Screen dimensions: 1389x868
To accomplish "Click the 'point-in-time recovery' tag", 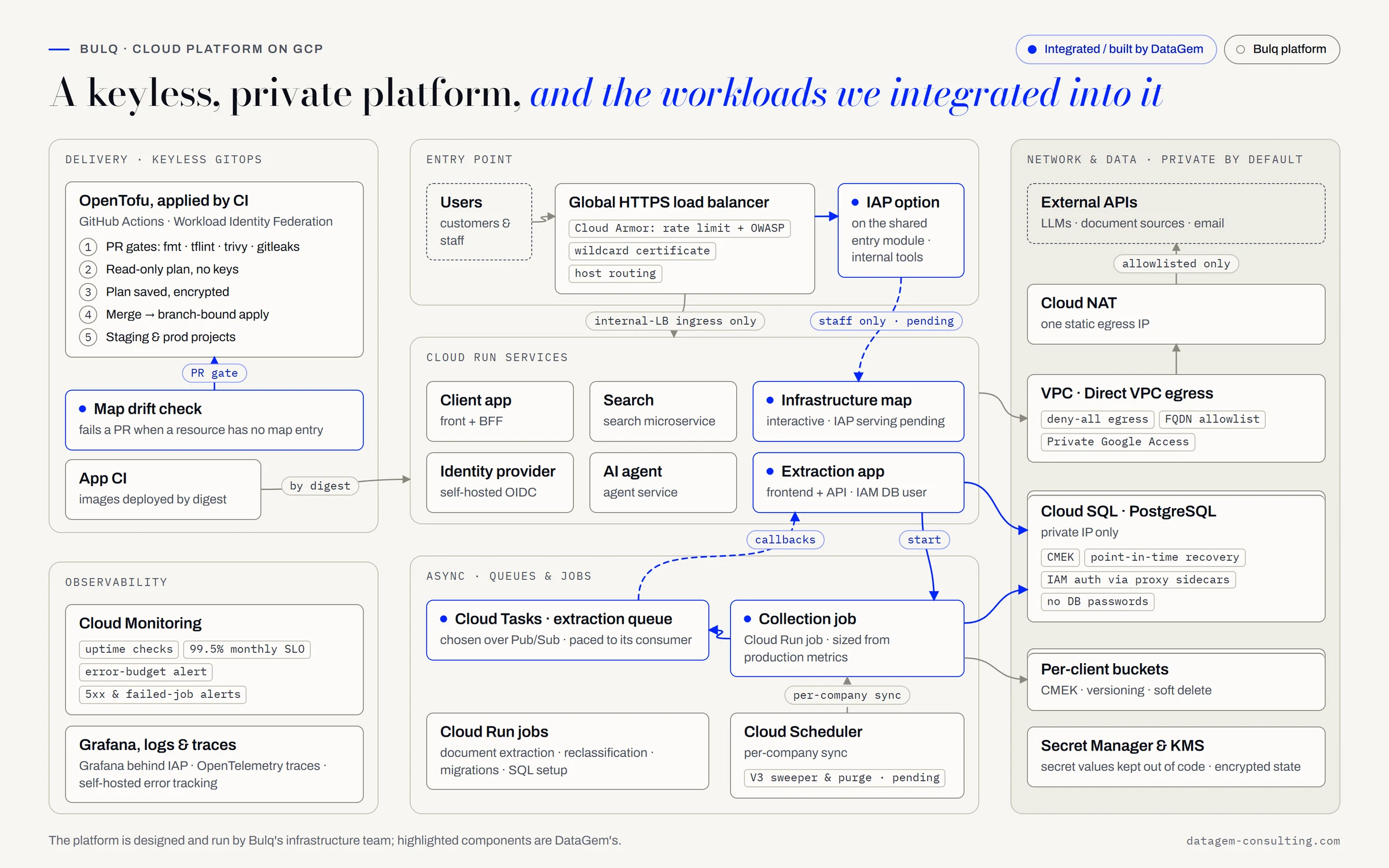I will (x=1165, y=558).
